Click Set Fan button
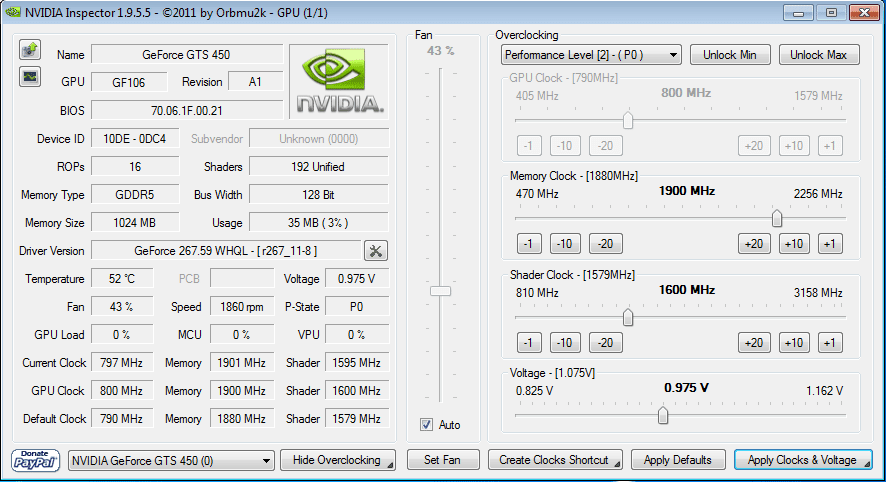Viewport: 886px width, 482px height. [442, 460]
